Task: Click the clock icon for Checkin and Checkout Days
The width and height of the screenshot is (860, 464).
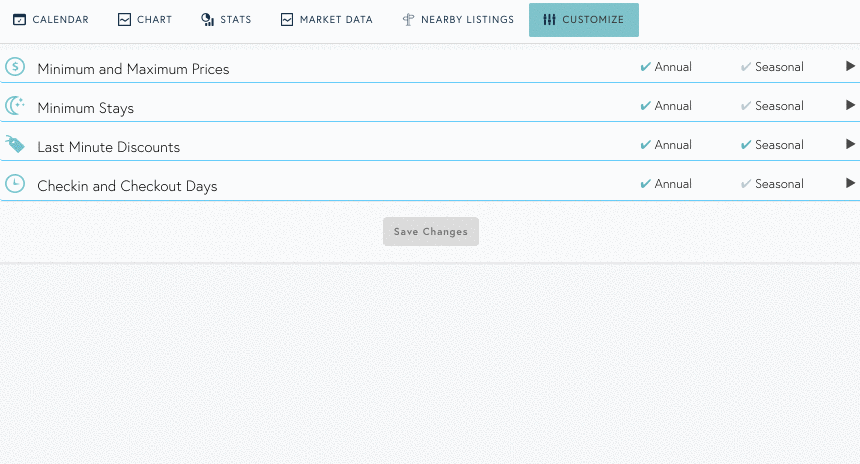Action: pos(15,183)
